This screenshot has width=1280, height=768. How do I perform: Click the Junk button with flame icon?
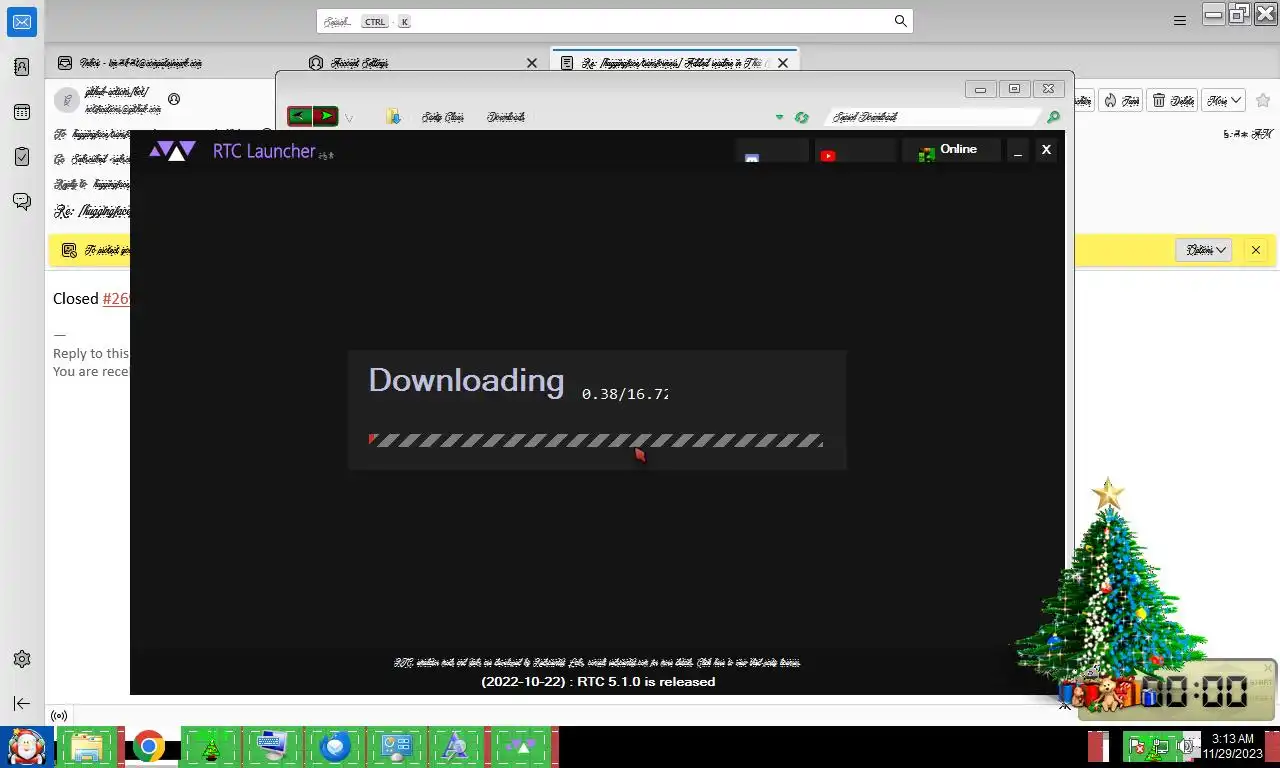(x=1120, y=100)
